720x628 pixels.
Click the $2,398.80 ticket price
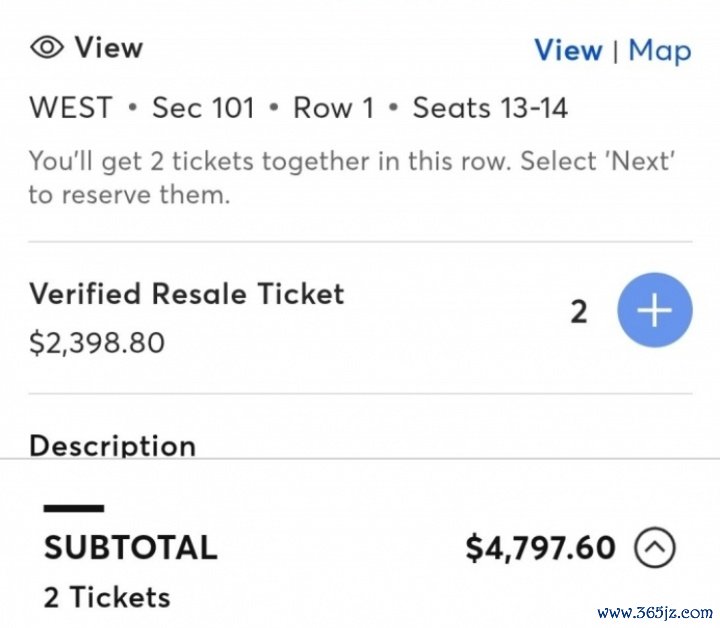[x=97, y=343]
